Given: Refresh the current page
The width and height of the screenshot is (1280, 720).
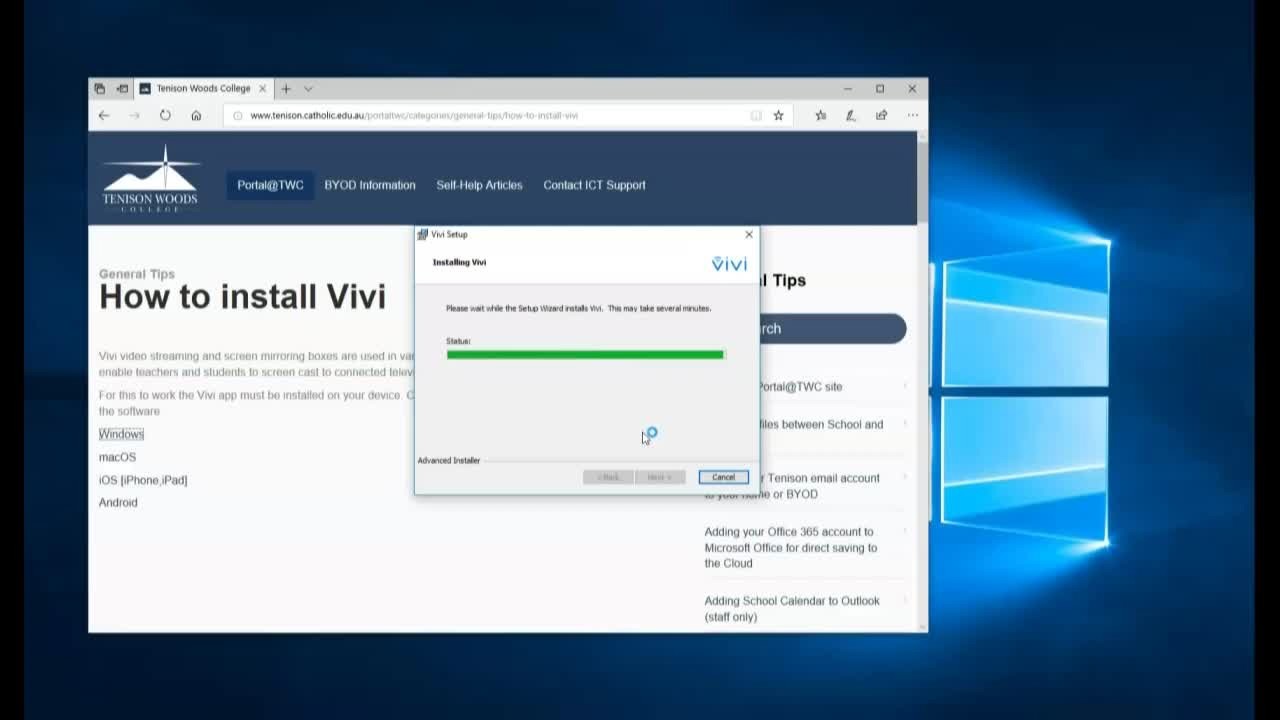Looking at the screenshot, I should tap(165, 115).
